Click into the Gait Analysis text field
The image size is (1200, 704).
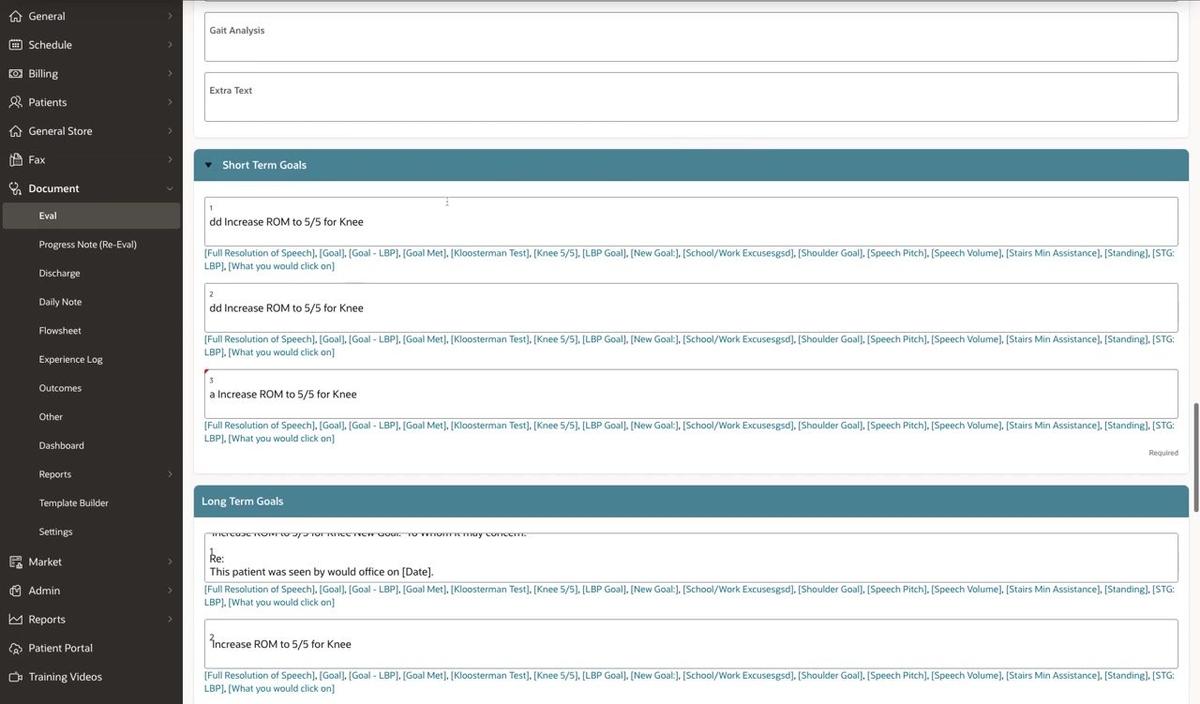click(690, 37)
